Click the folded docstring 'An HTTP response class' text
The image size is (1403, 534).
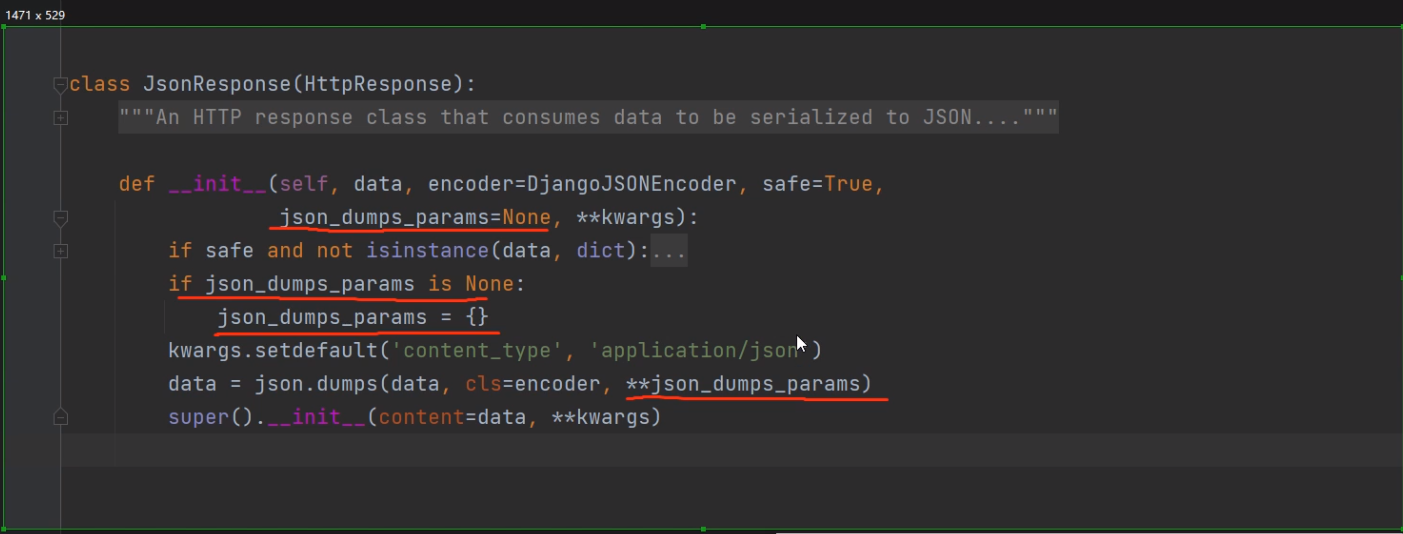pyautogui.click(x=588, y=118)
